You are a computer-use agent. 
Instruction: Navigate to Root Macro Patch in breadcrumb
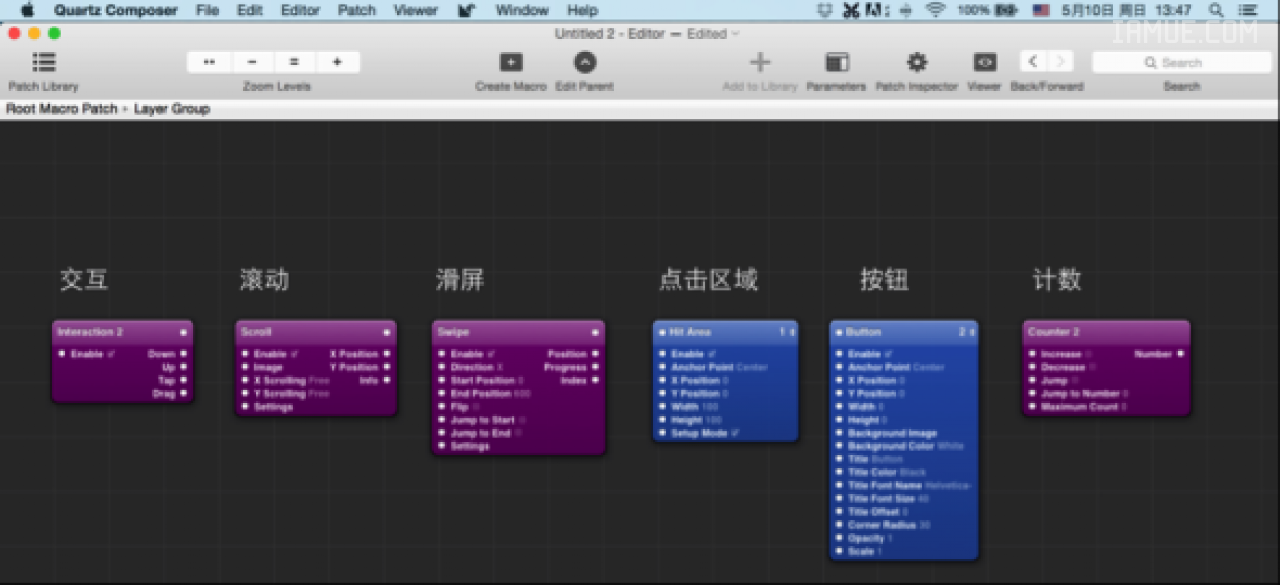pyautogui.click(x=62, y=109)
